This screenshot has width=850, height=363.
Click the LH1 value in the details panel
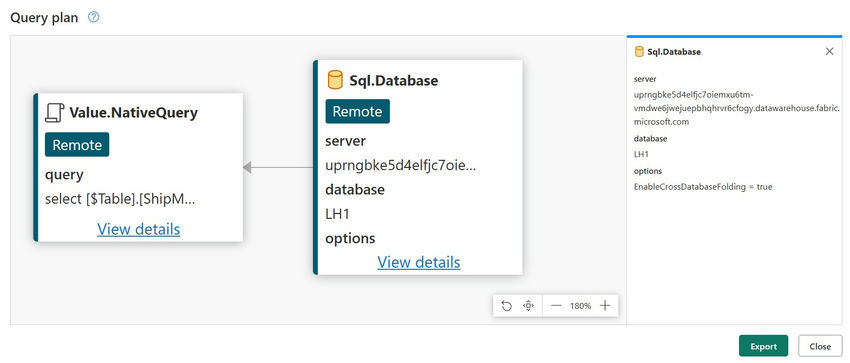641,154
